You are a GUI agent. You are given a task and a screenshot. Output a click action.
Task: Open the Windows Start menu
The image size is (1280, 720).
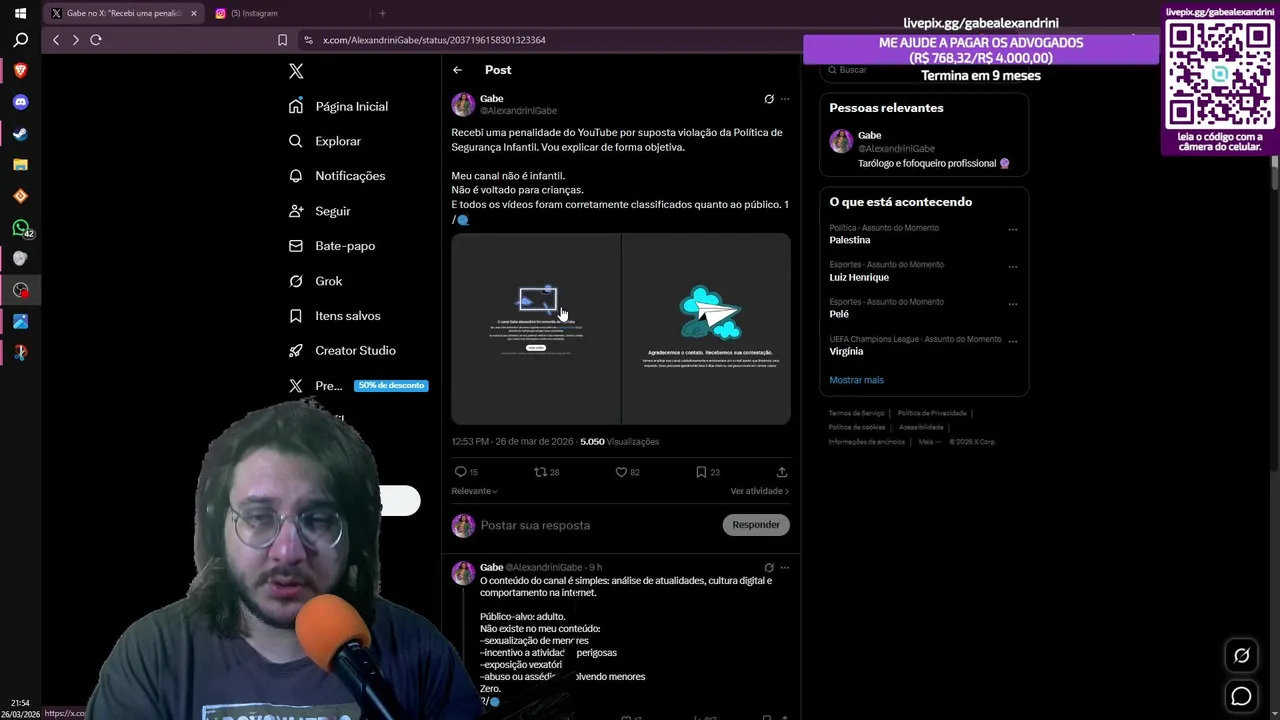point(20,13)
